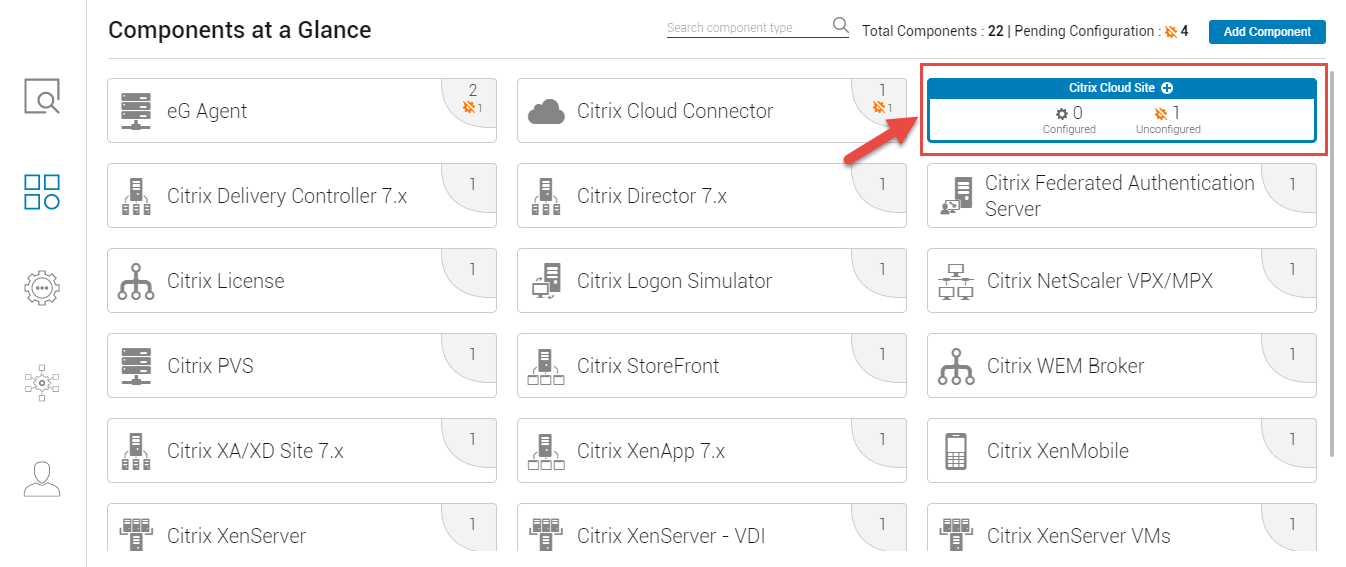Viewport: 1346px width, 567px height.
Task: Click the pending configuration icon in header
Action: coord(1171,31)
